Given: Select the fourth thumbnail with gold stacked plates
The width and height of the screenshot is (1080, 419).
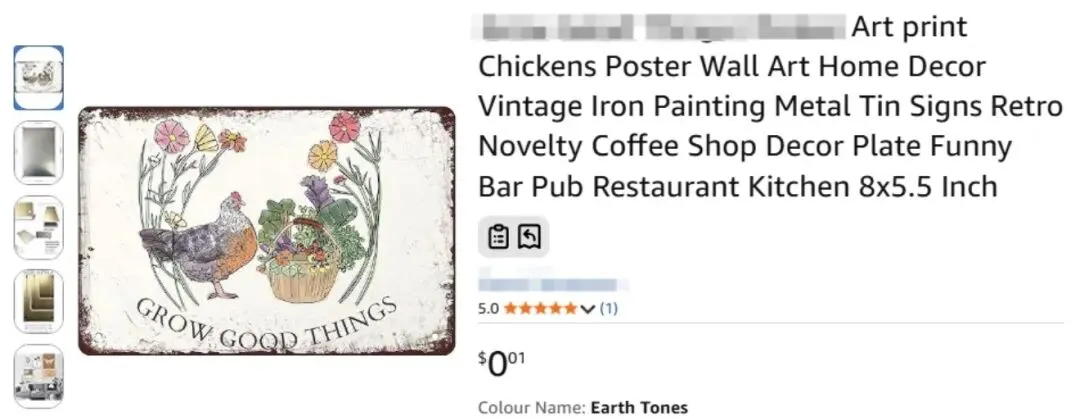Looking at the screenshot, I should pos(39,302).
